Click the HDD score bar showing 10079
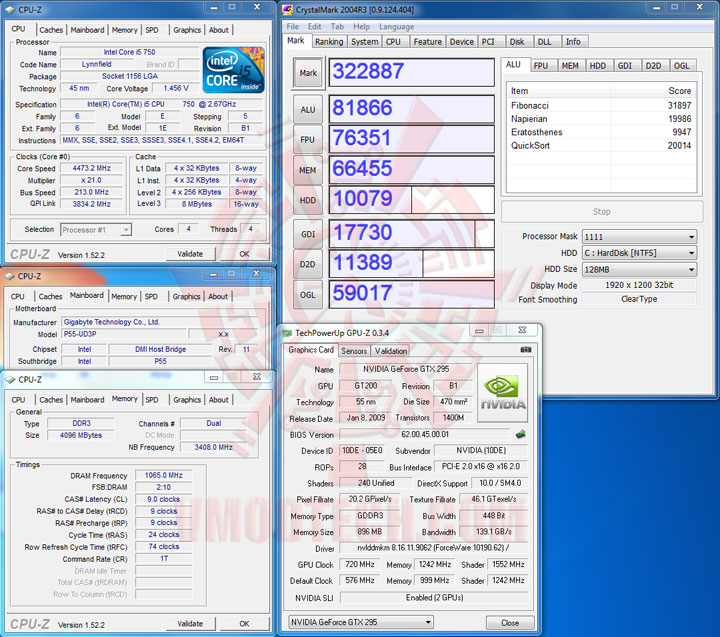 [x=412, y=200]
